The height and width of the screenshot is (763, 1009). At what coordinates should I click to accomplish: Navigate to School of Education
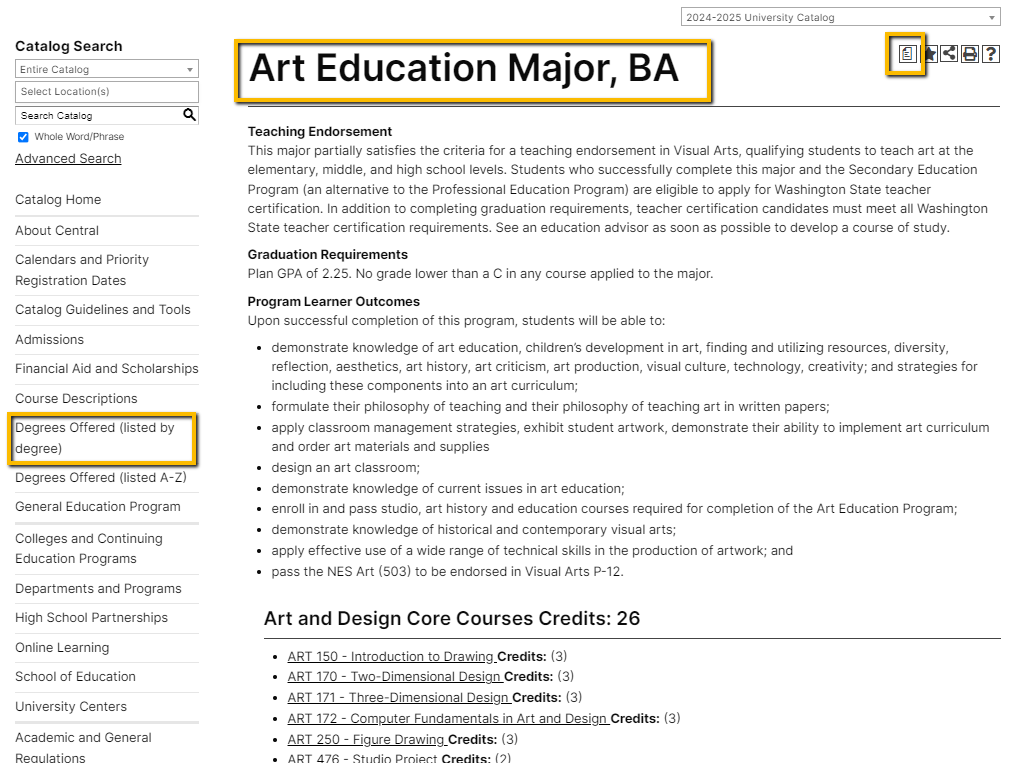point(75,677)
